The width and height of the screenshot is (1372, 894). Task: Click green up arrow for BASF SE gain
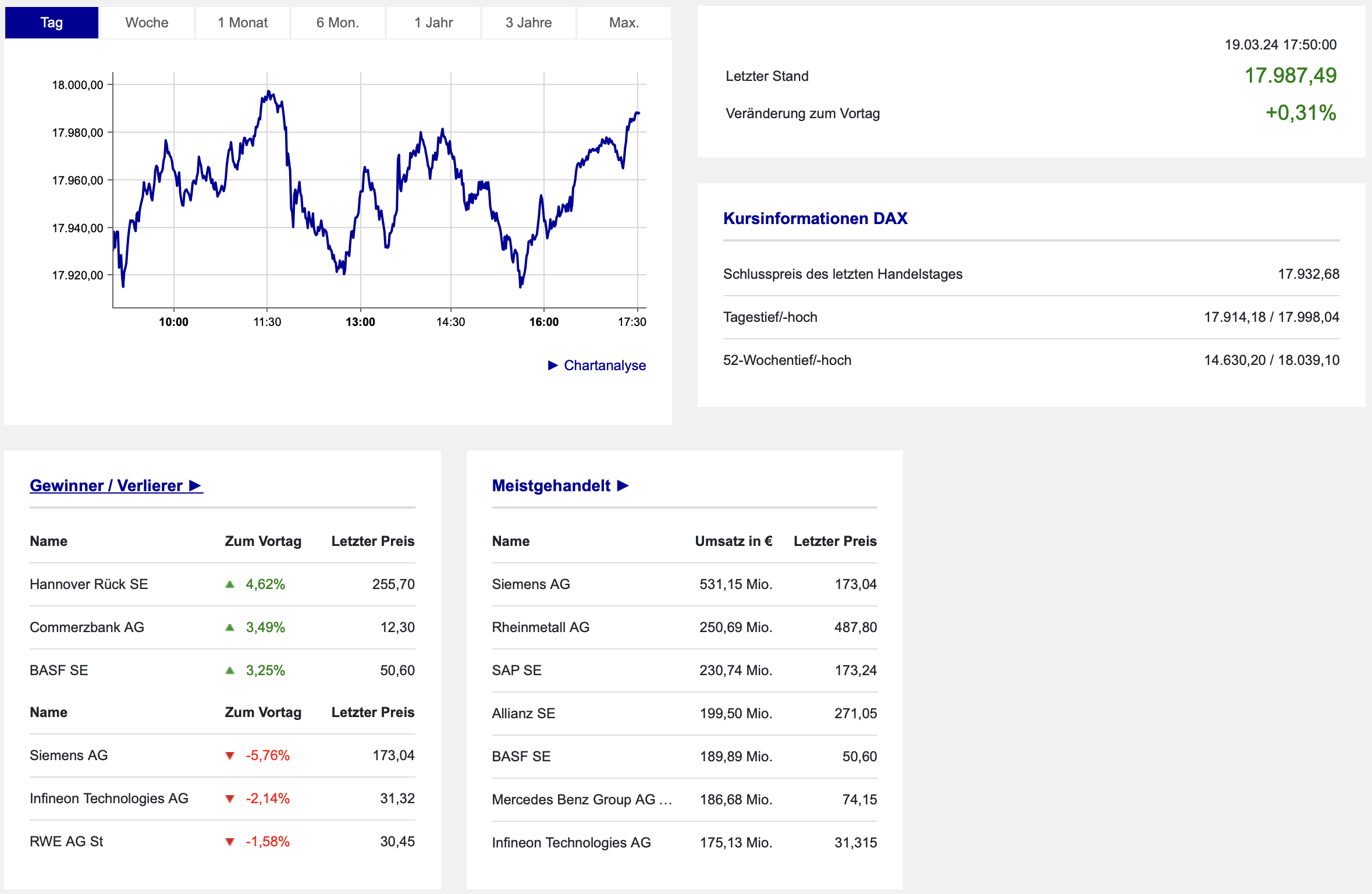click(x=230, y=670)
